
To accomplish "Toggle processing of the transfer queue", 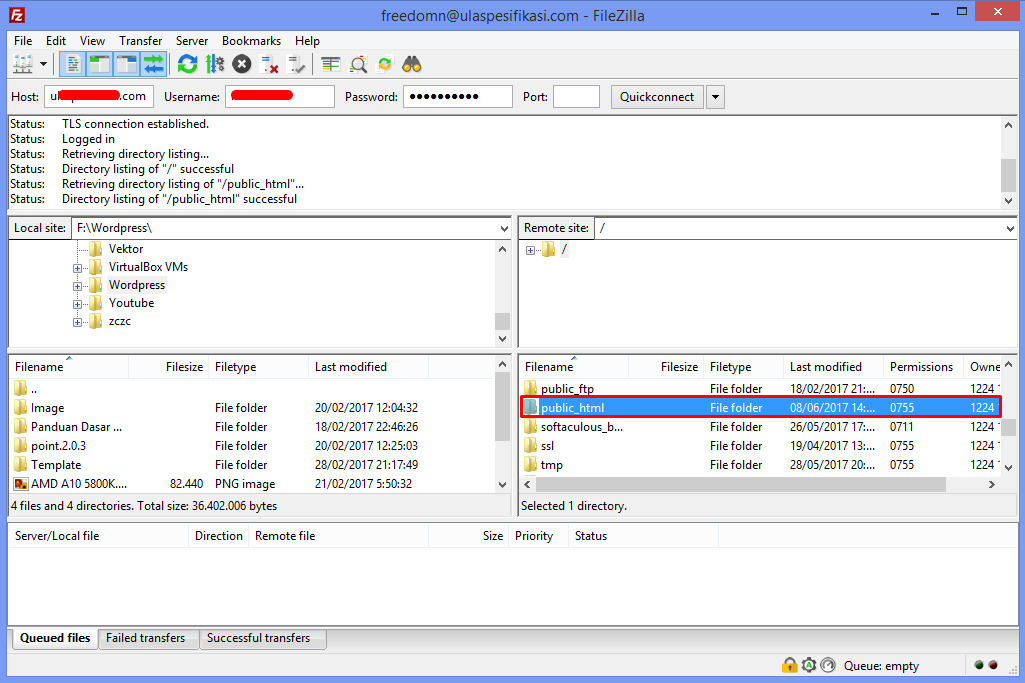I will [214, 64].
